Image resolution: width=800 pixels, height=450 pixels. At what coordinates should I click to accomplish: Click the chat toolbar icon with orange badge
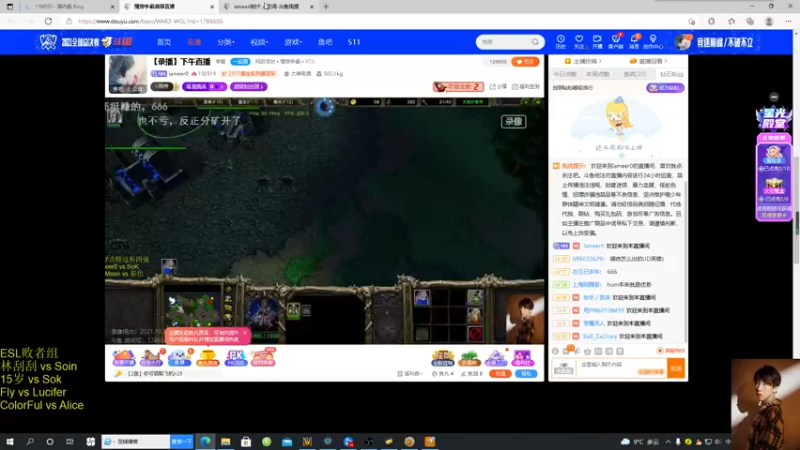(x=567, y=351)
